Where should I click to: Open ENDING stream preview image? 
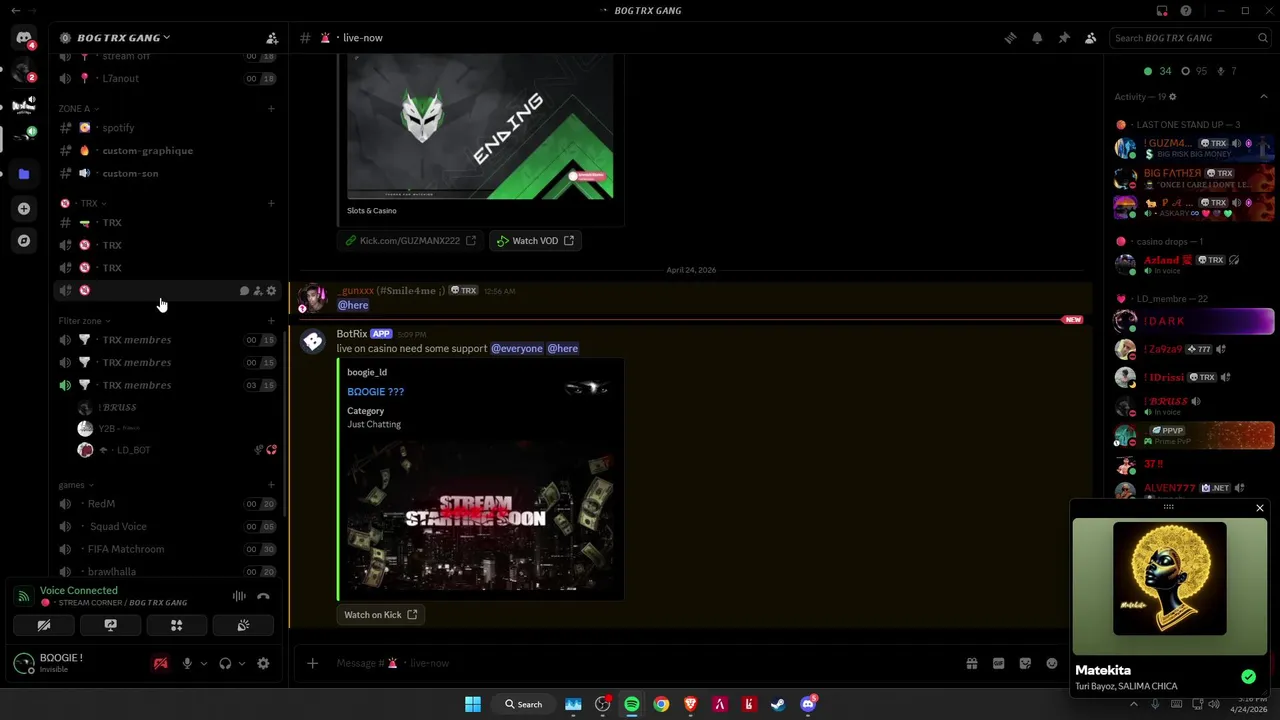pos(480,128)
